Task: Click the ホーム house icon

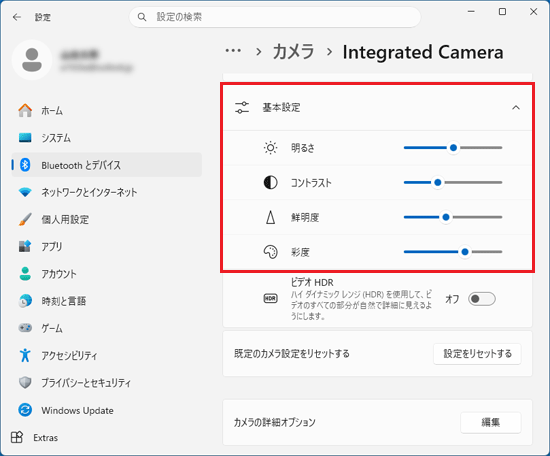Action: tap(25, 110)
